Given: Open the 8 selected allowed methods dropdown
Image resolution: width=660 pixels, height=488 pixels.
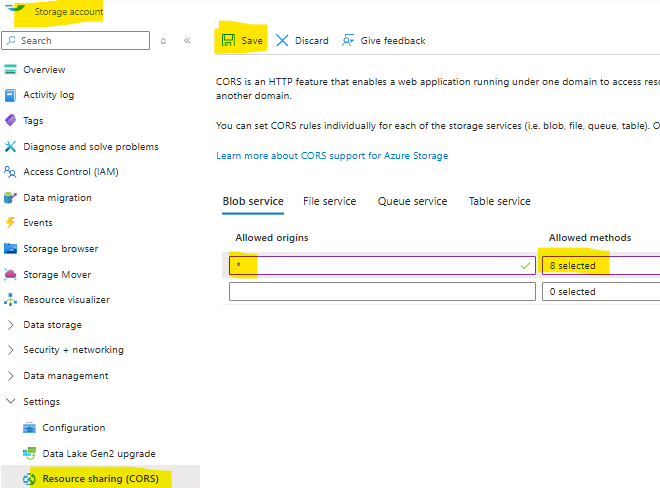Looking at the screenshot, I should (601, 266).
